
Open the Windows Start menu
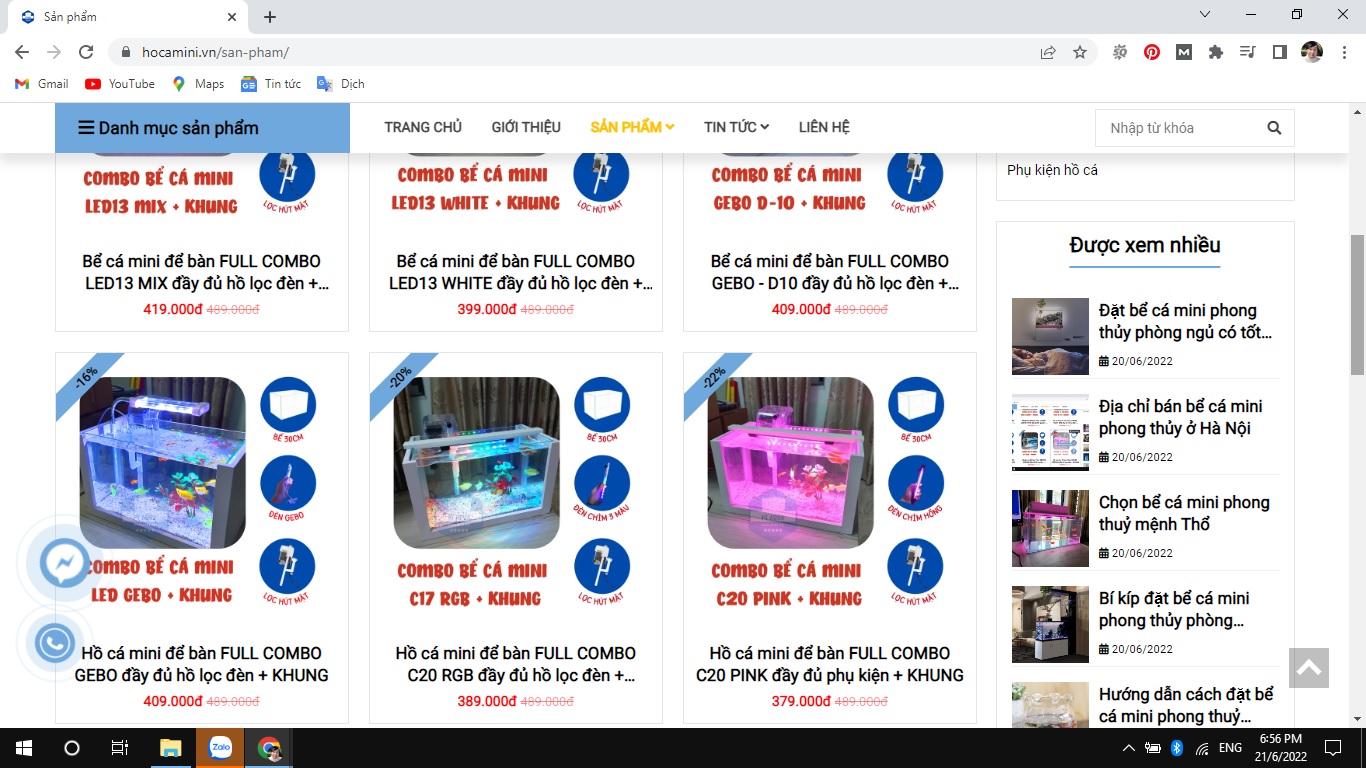(23, 748)
